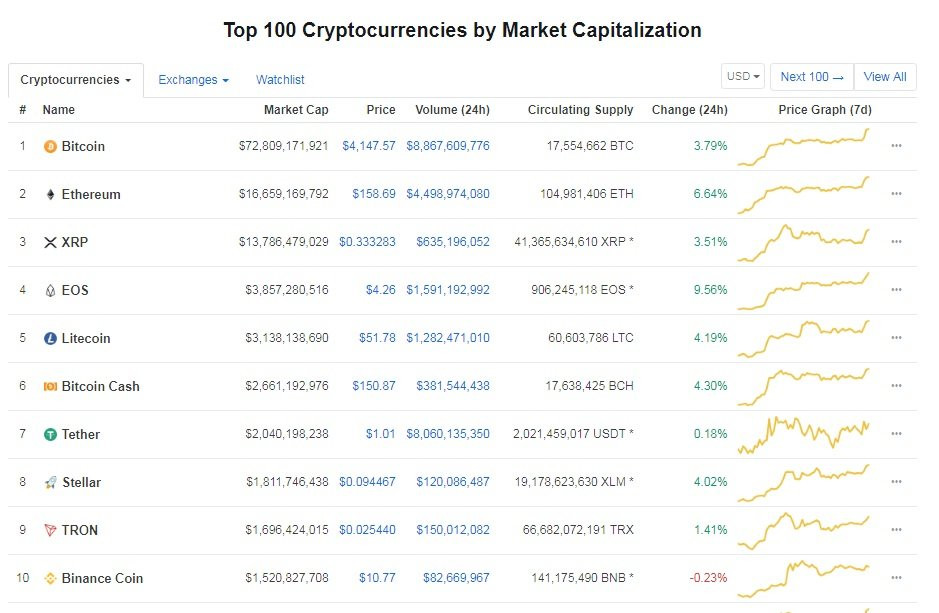This screenshot has width=939, height=613.
Task: Click the TRON logo icon
Action: pyautogui.click(x=50, y=531)
